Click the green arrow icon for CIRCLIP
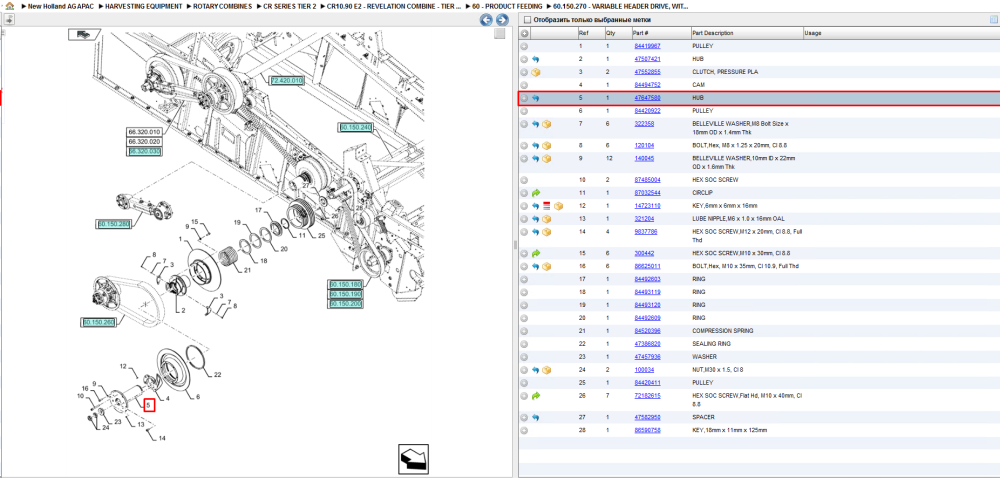This screenshot has width=1000, height=478. (x=536, y=192)
